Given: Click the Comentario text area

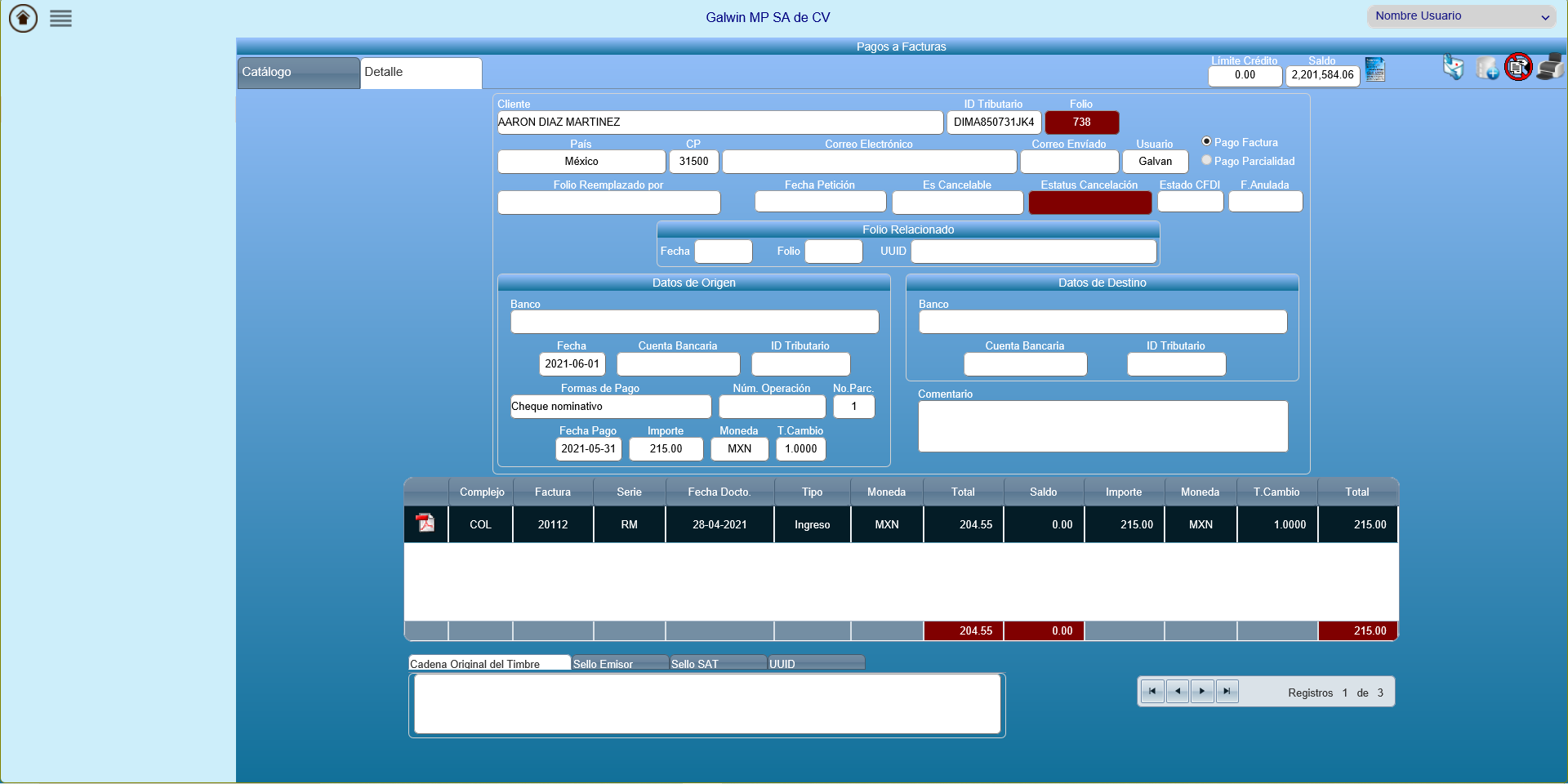Looking at the screenshot, I should pyautogui.click(x=1103, y=426).
